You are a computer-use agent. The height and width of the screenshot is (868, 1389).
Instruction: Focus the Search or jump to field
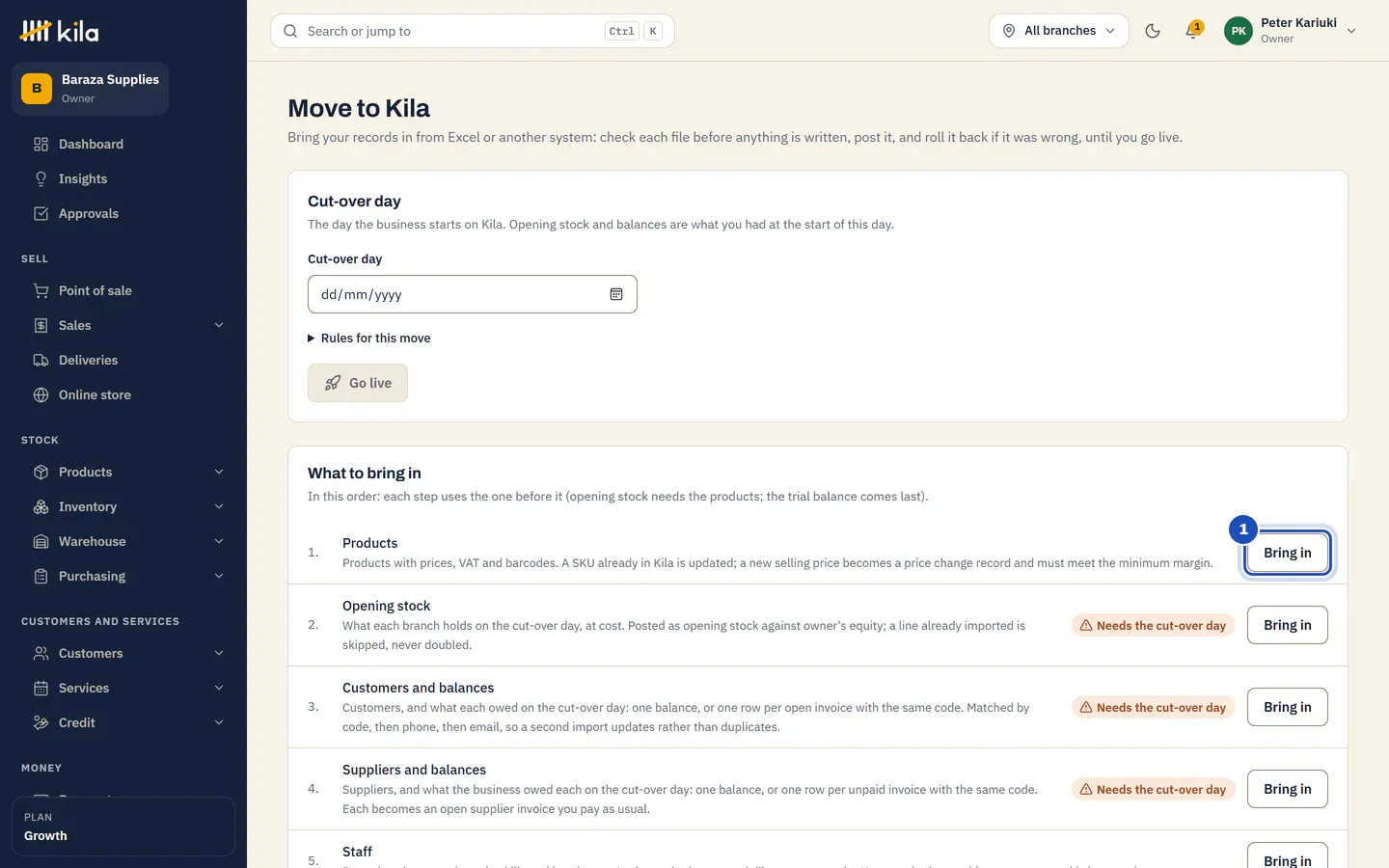point(473,31)
